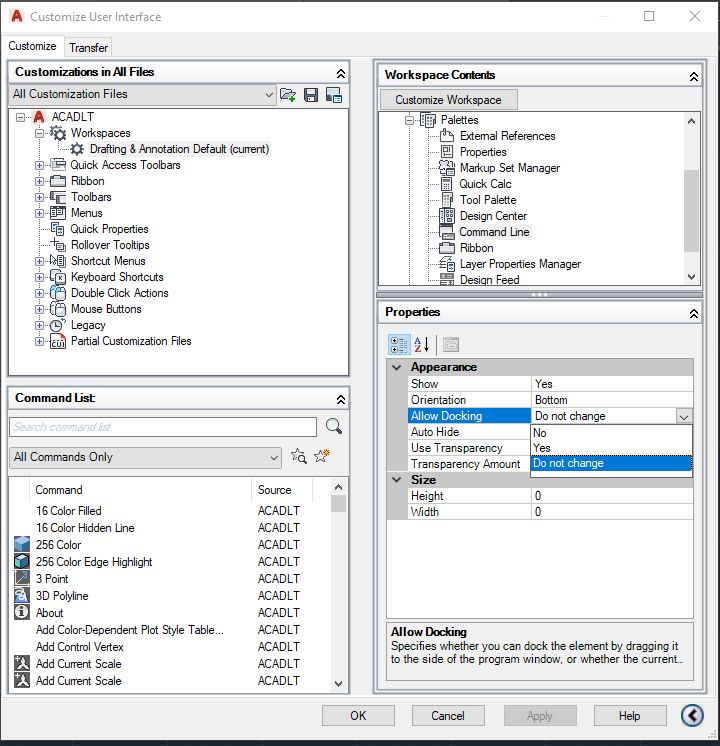Switch properties to Categorized view

point(399,344)
